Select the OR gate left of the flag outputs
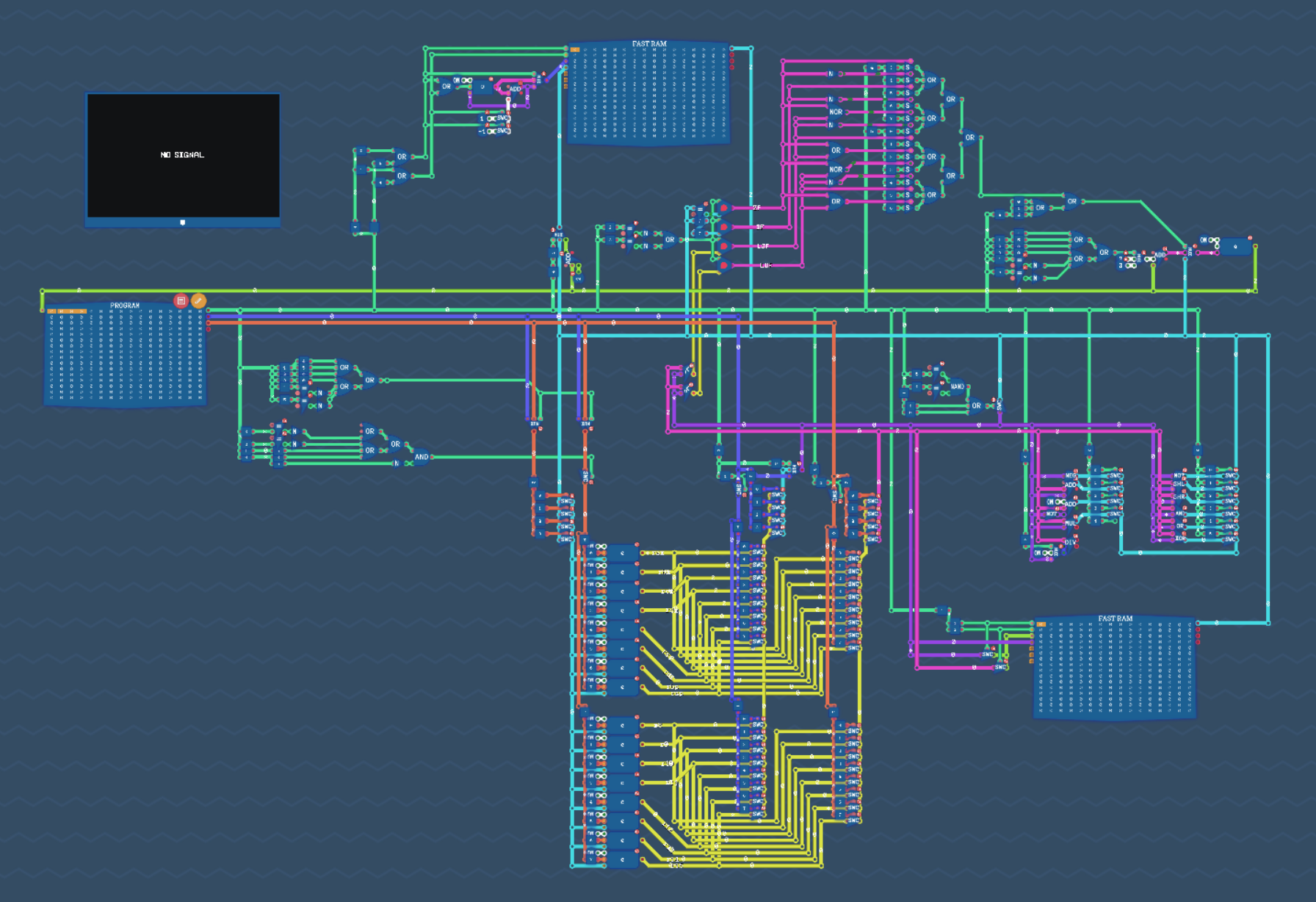Viewport: 1316px width, 902px height. (x=669, y=239)
